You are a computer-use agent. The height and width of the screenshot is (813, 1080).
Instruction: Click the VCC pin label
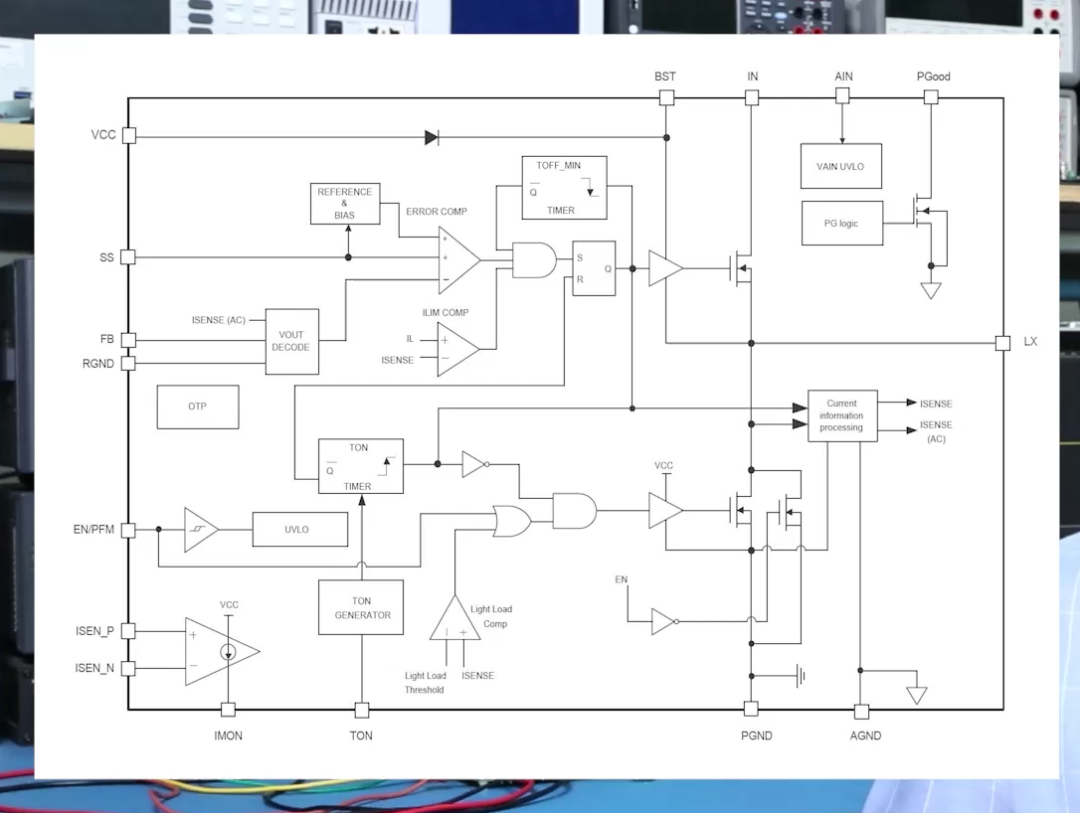click(103, 135)
